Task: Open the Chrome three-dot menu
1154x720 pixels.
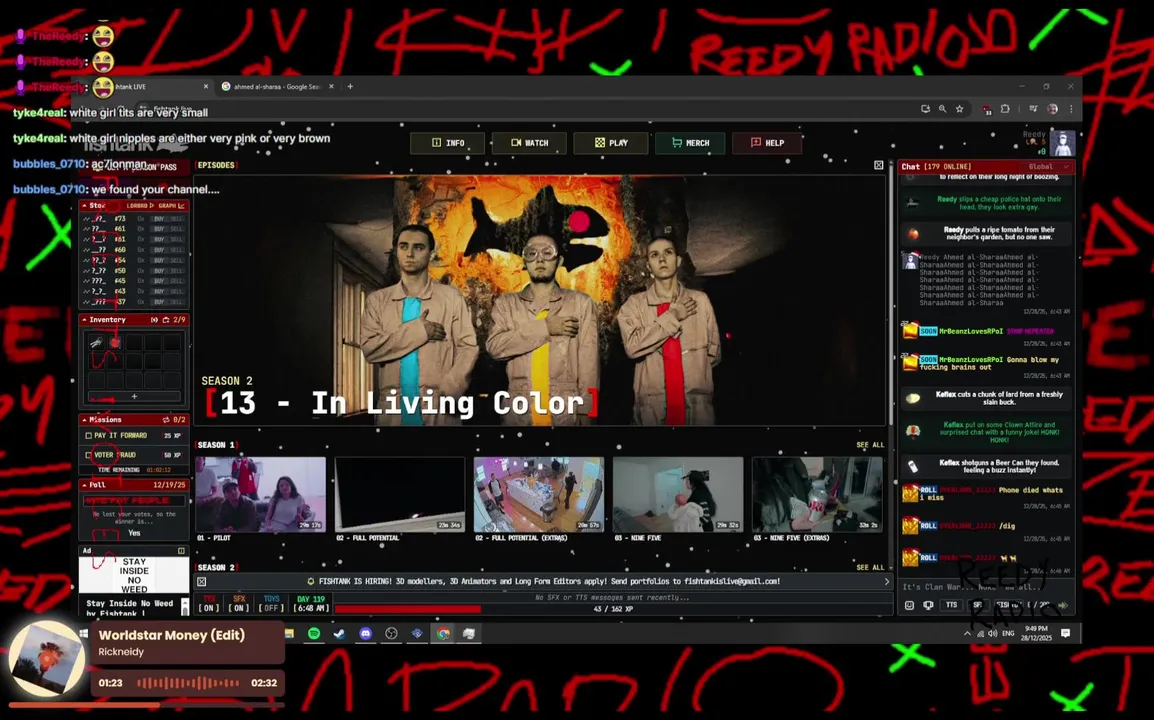Action: (x=1071, y=109)
